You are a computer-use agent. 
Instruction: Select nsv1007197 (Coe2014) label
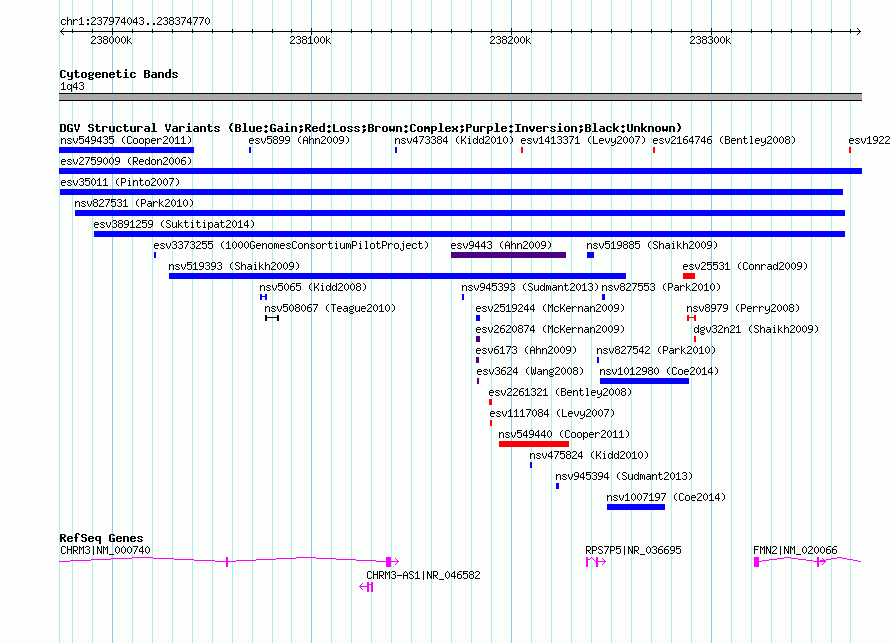pos(666,497)
